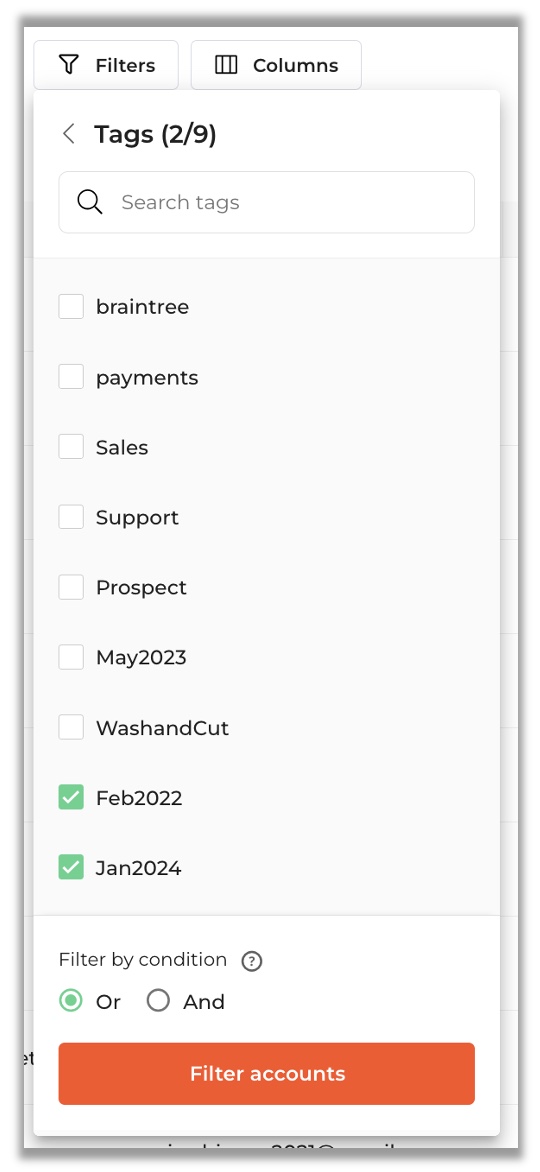The width and height of the screenshot is (540, 1172).
Task: Uncheck the green Jan2024 checkmark
Action: pos(71,868)
